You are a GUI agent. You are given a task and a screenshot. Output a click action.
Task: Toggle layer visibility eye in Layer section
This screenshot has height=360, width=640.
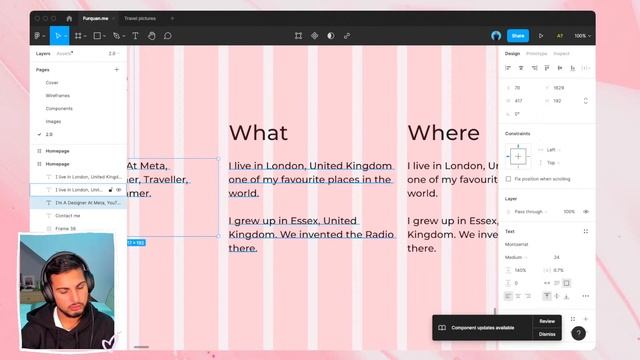586,211
